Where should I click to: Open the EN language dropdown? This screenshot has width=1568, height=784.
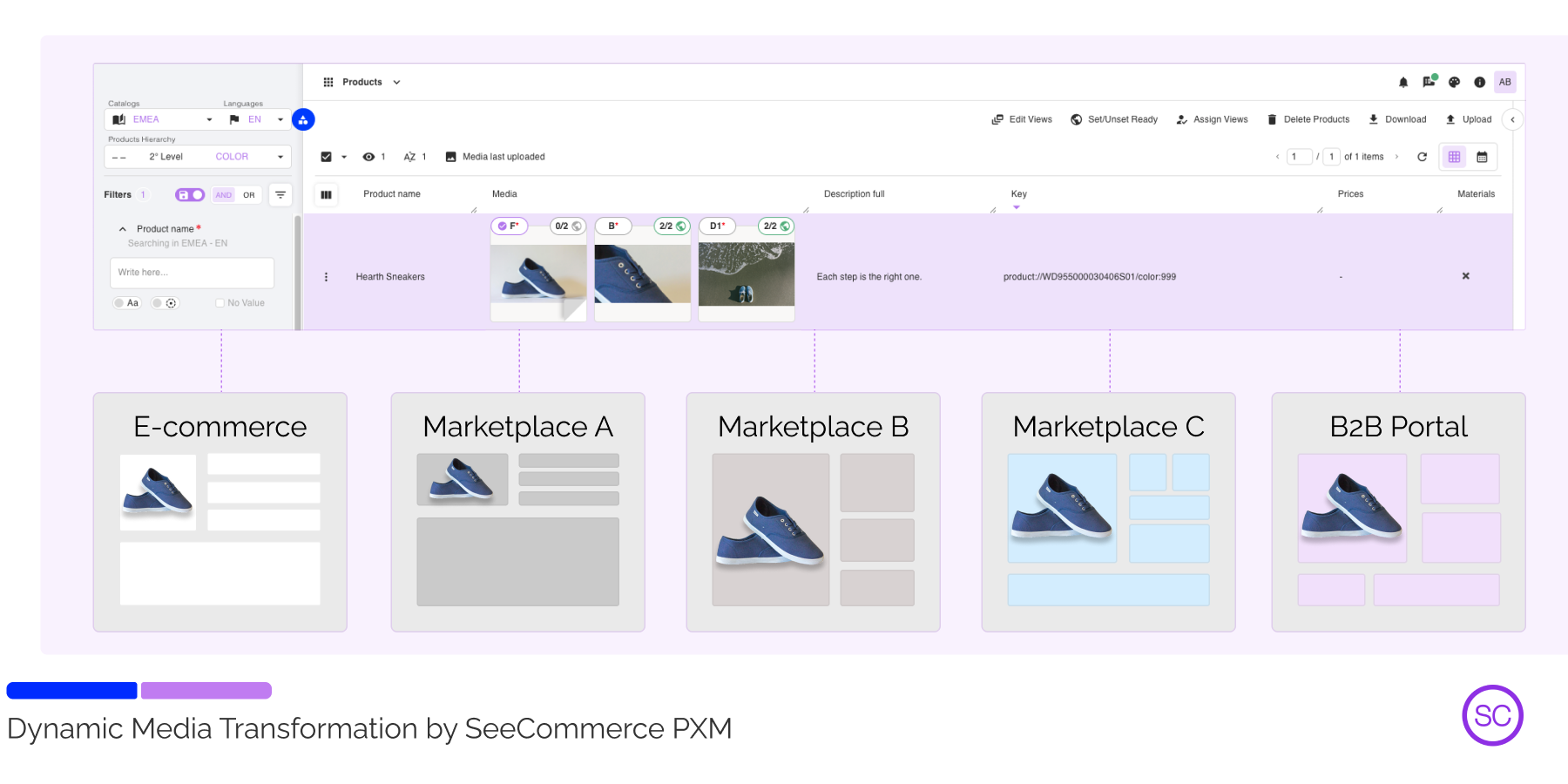tap(256, 119)
